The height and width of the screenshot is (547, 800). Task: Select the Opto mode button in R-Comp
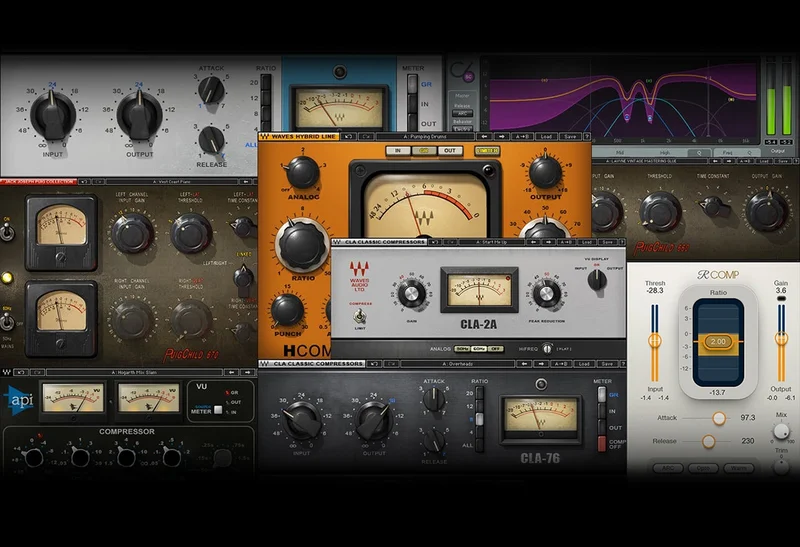[703, 468]
